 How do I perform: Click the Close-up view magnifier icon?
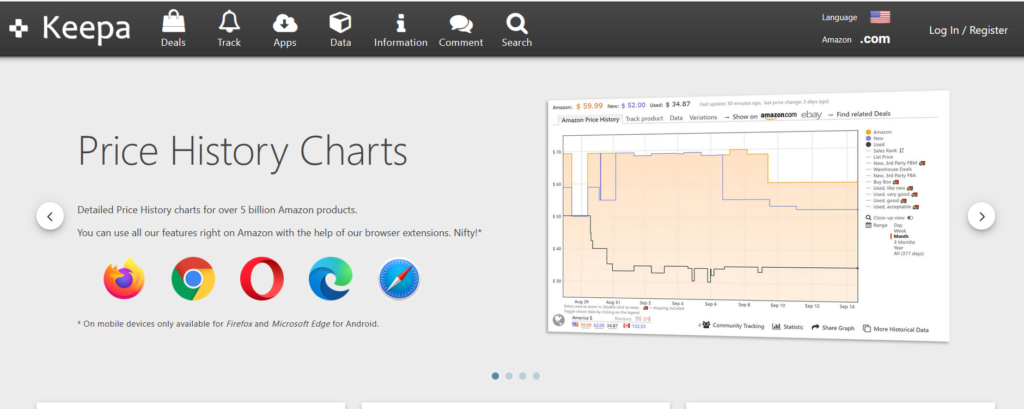click(868, 218)
